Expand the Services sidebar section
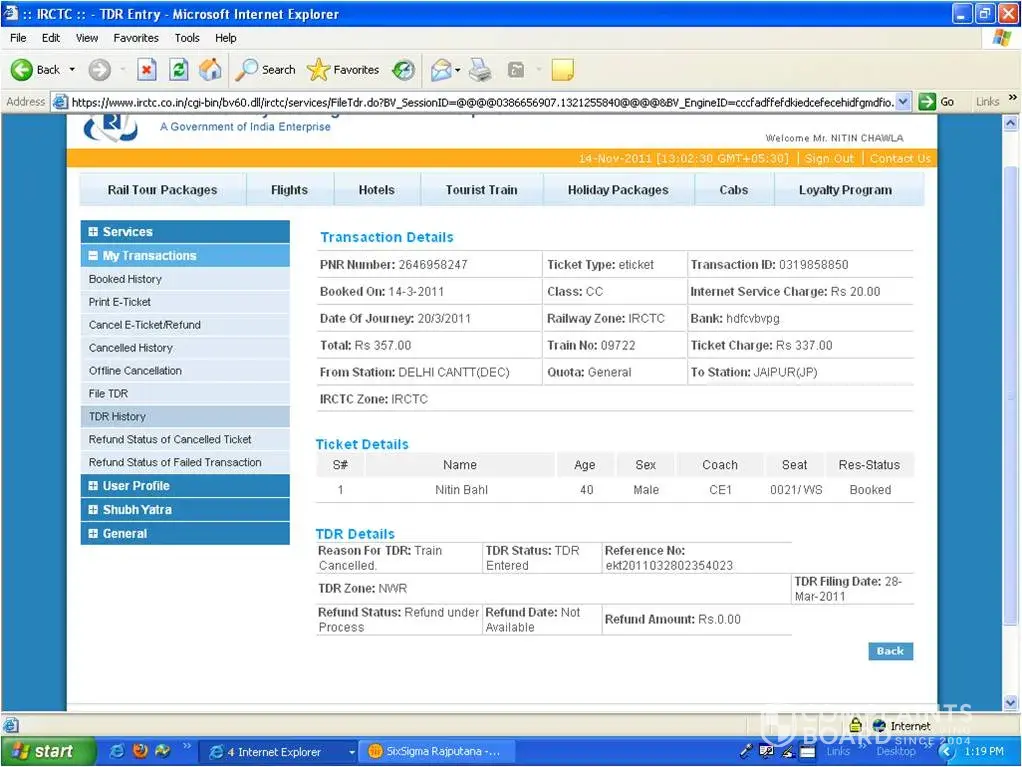This screenshot has height=767, width=1022. [x=127, y=232]
